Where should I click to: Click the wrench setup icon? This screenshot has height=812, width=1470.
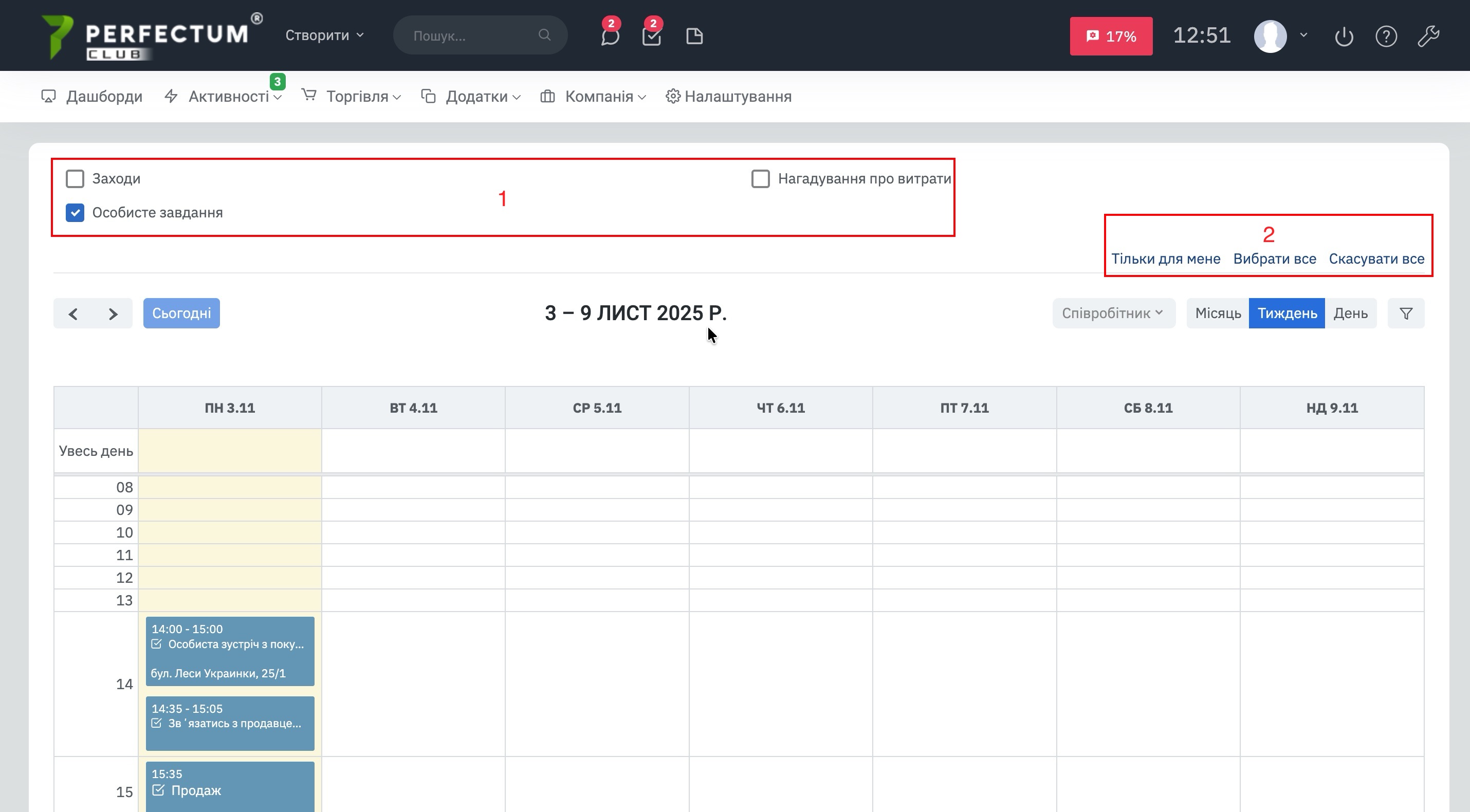coord(1428,36)
